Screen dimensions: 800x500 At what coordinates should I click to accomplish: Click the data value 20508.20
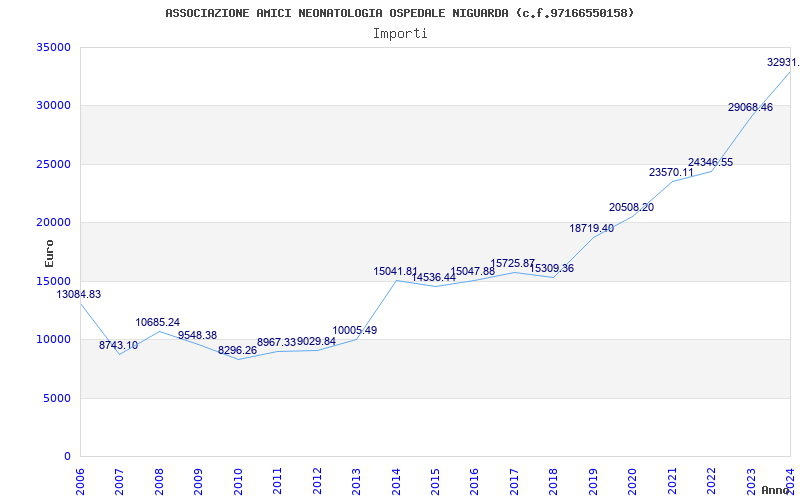pos(631,208)
